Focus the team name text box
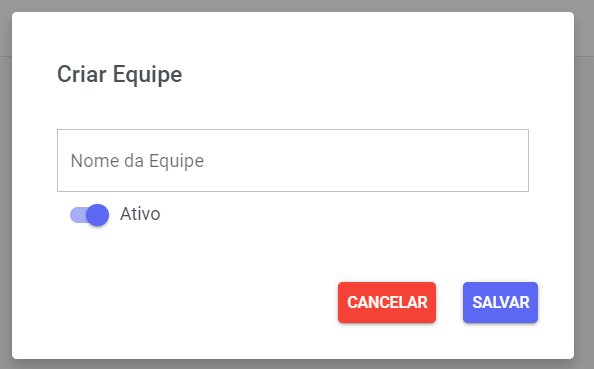 (293, 160)
